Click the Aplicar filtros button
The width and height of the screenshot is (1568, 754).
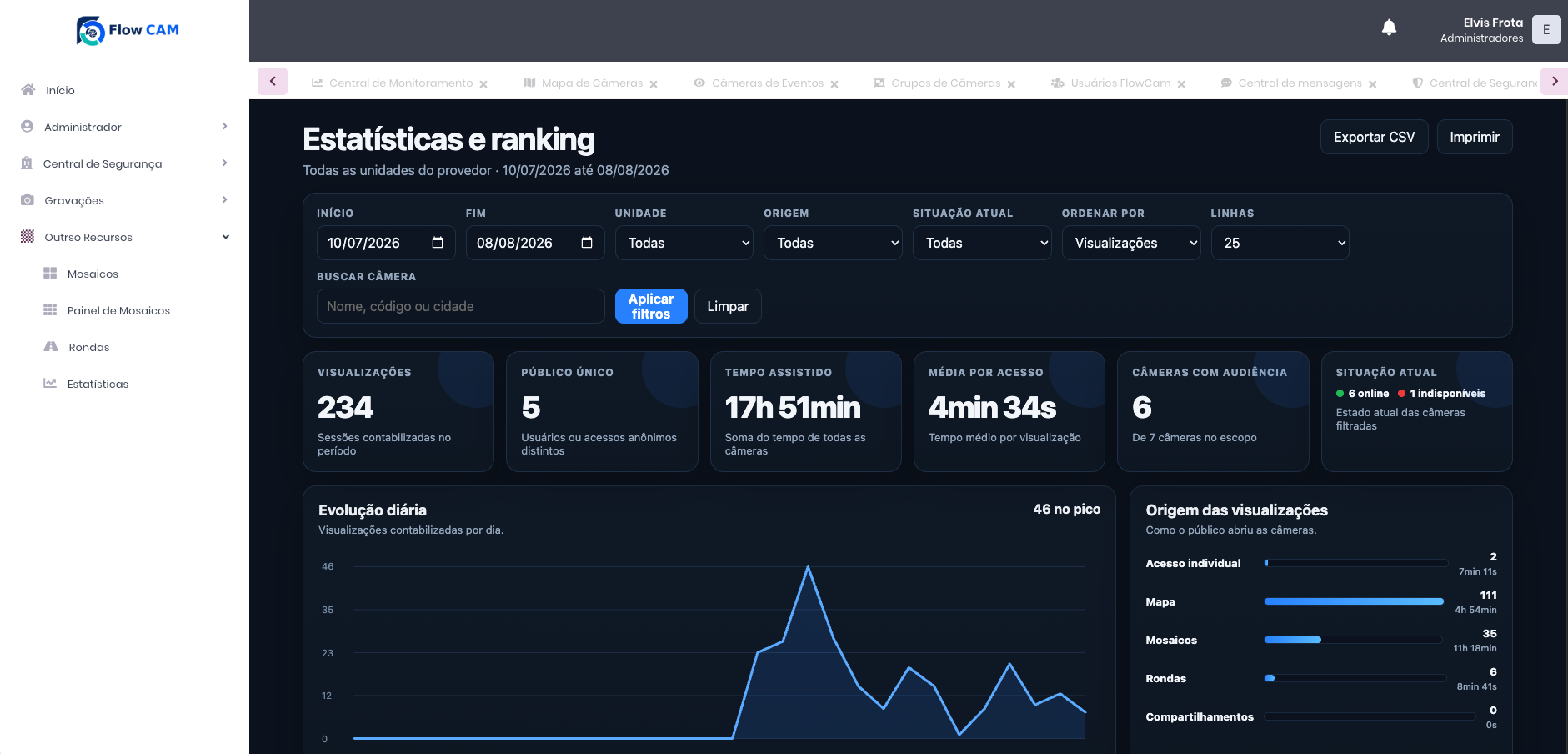[x=651, y=306]
